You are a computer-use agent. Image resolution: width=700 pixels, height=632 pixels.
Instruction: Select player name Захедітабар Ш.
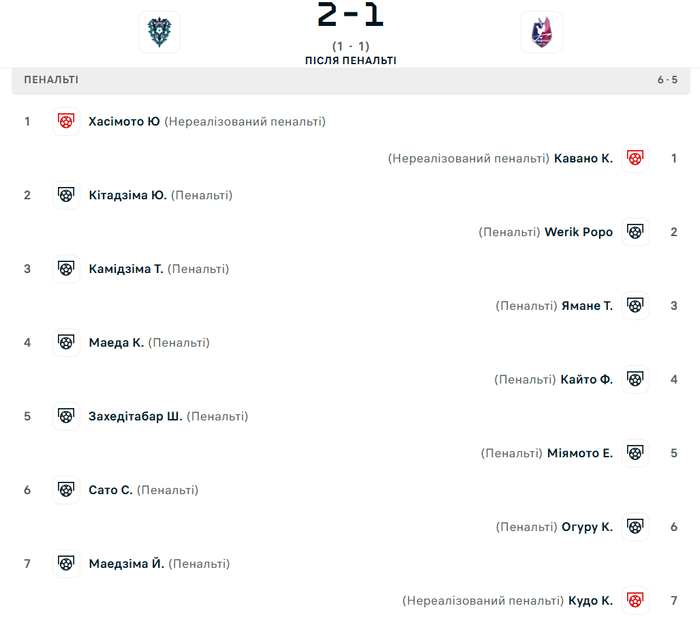point(135,416)
